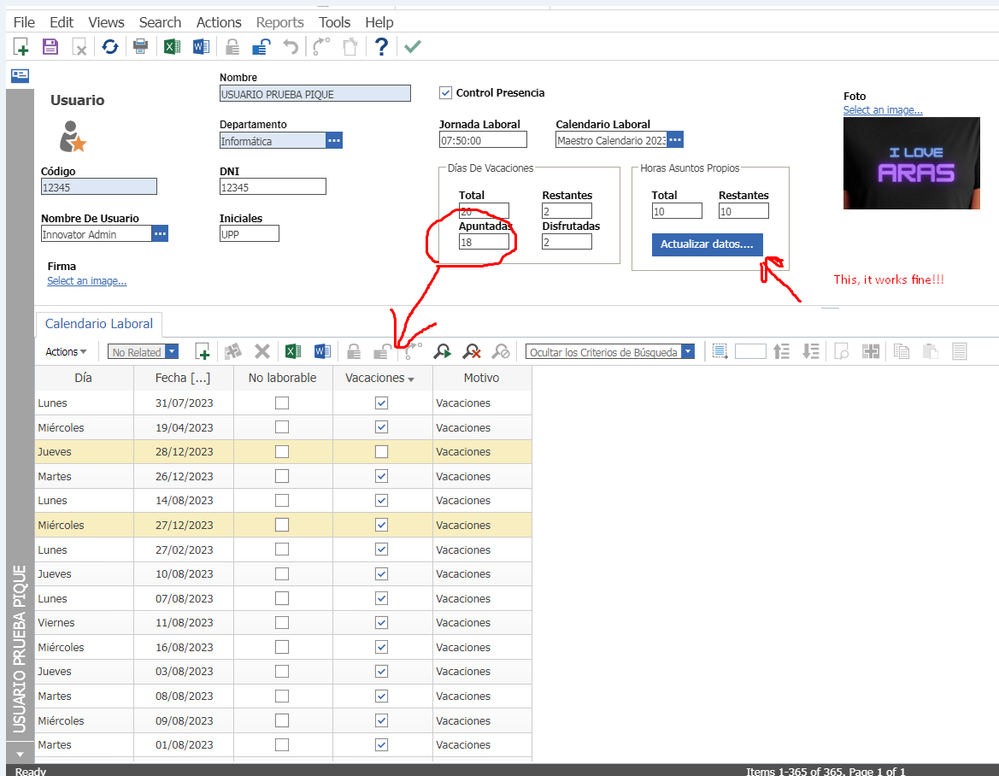The image size is (999, 776).
Task: Open the Tools menu
Action: 334,22
